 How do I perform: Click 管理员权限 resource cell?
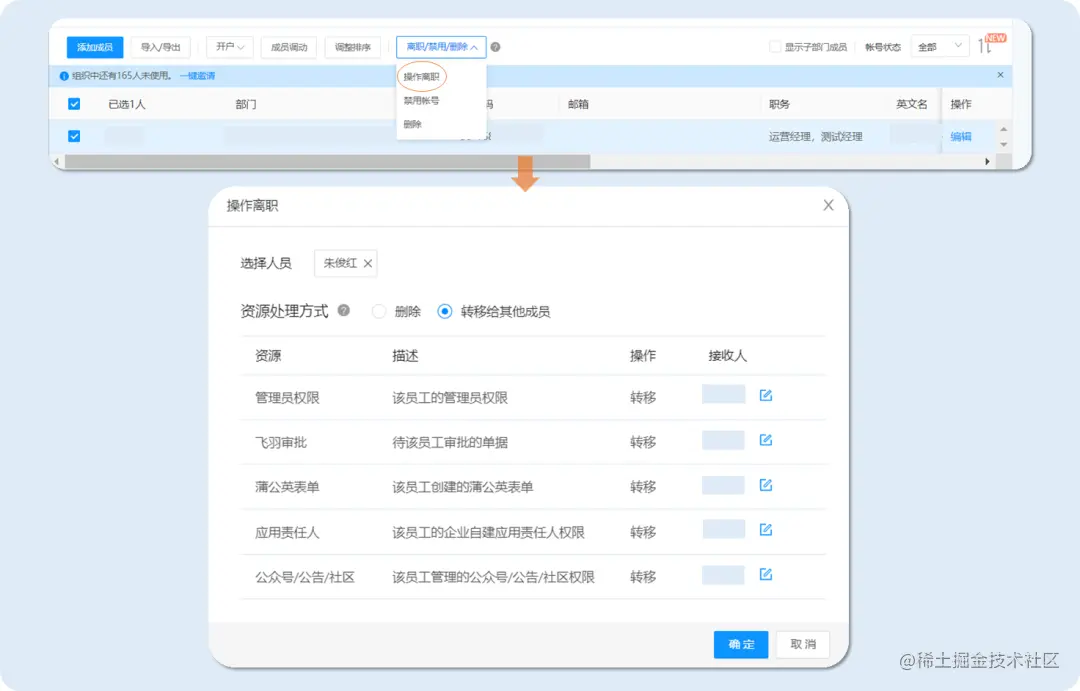point(287,398)
